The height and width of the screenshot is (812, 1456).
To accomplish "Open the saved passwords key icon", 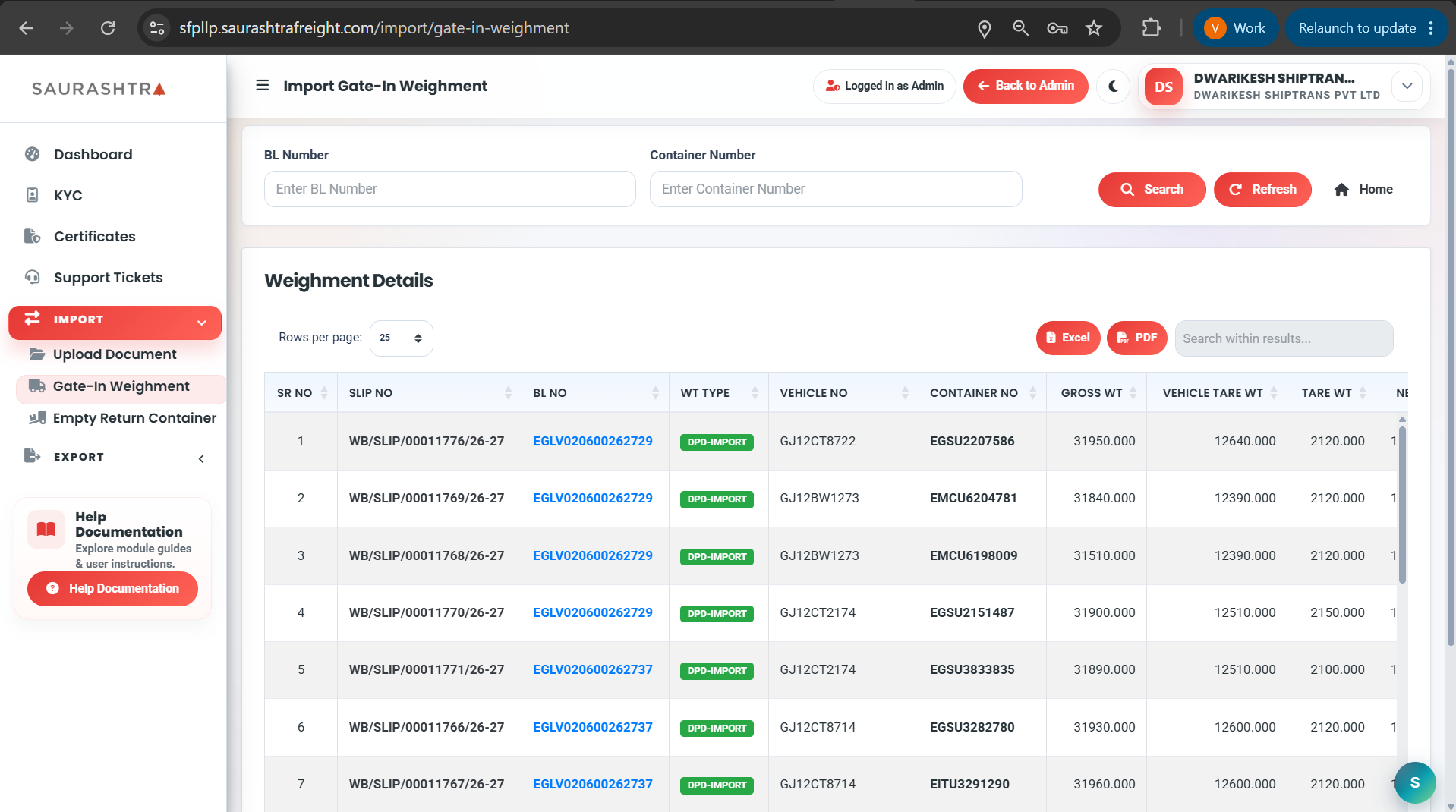I will [x=1057, y=28].
